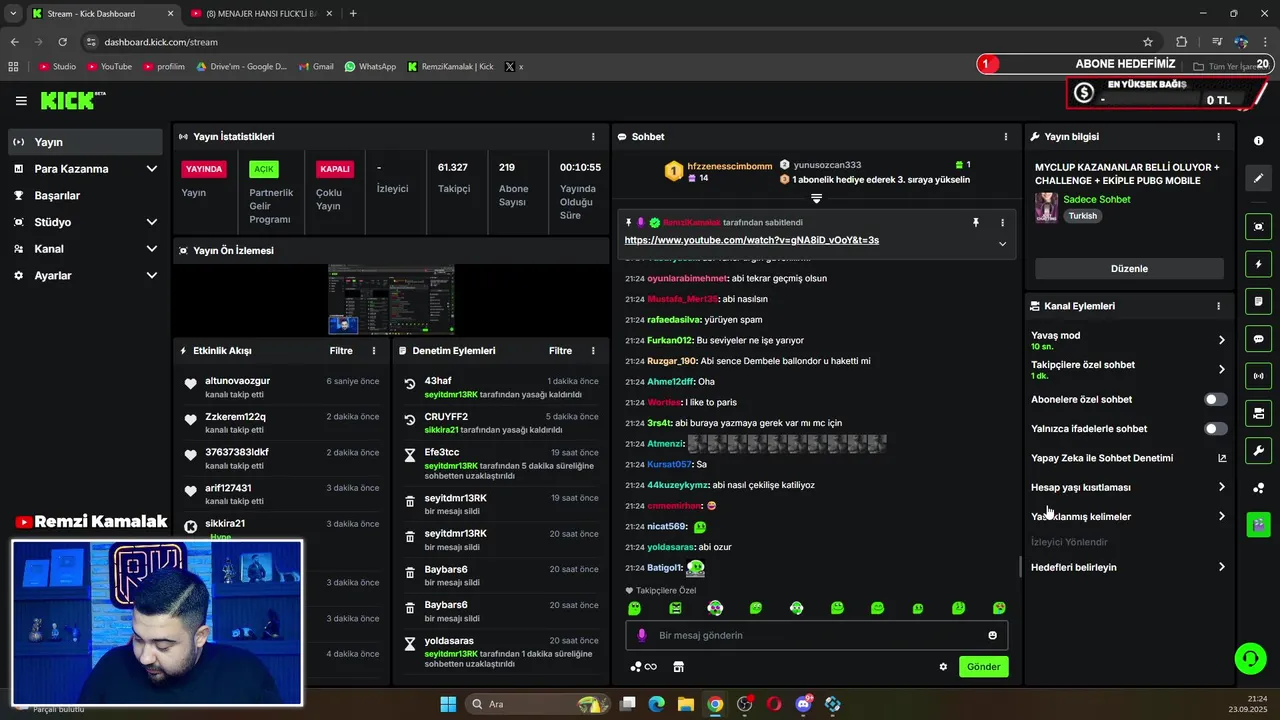Open the hamburger menu beside the Kick logo
The height and width of the screenshot is (720, 1280).
click(21, 101)
